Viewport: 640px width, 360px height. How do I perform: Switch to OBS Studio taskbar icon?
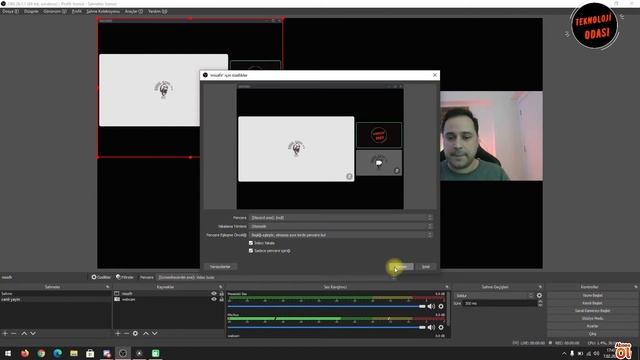(123, 353)
